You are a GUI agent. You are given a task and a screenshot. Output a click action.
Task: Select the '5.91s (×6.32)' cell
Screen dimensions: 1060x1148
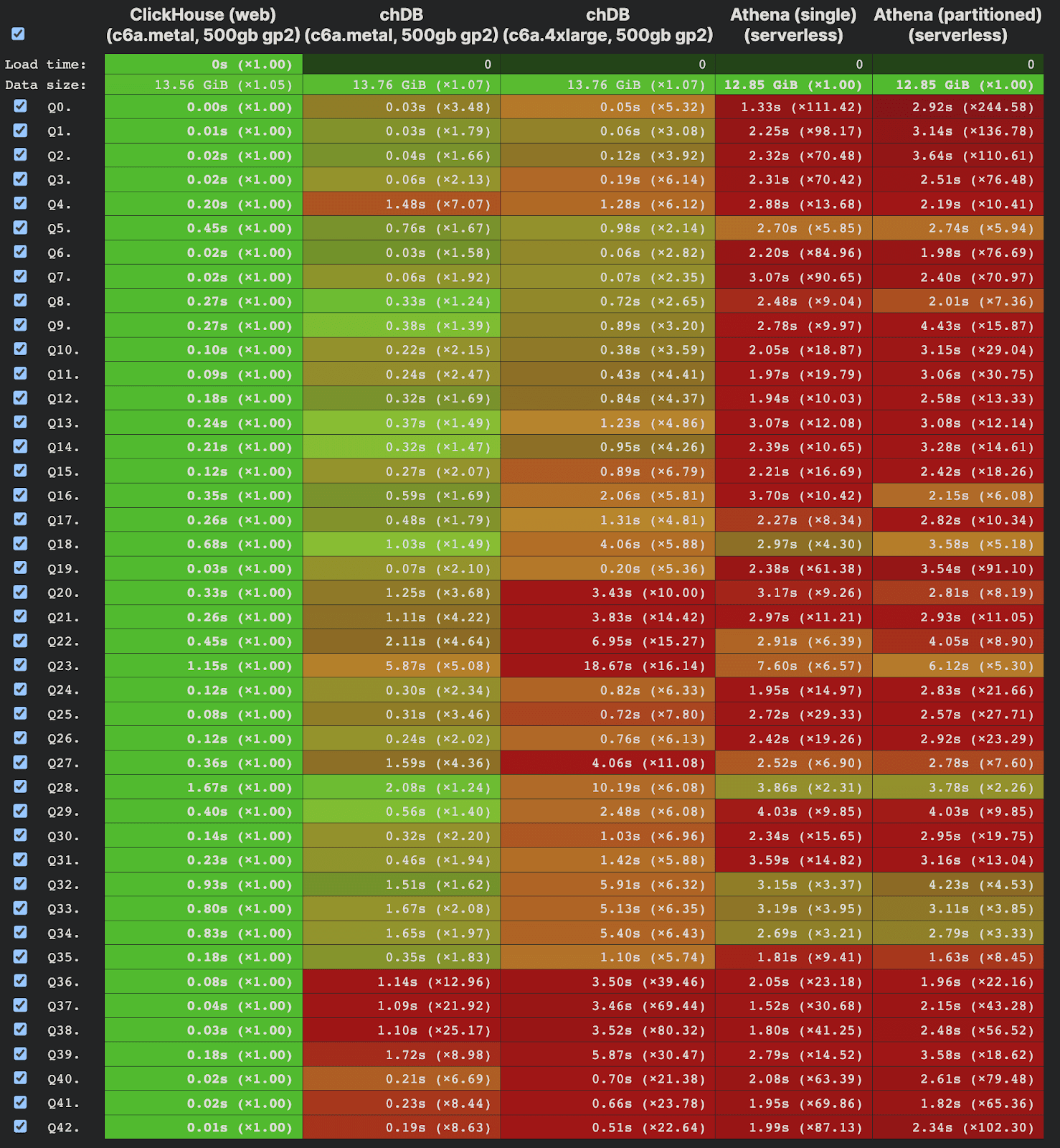click(608, 885)
